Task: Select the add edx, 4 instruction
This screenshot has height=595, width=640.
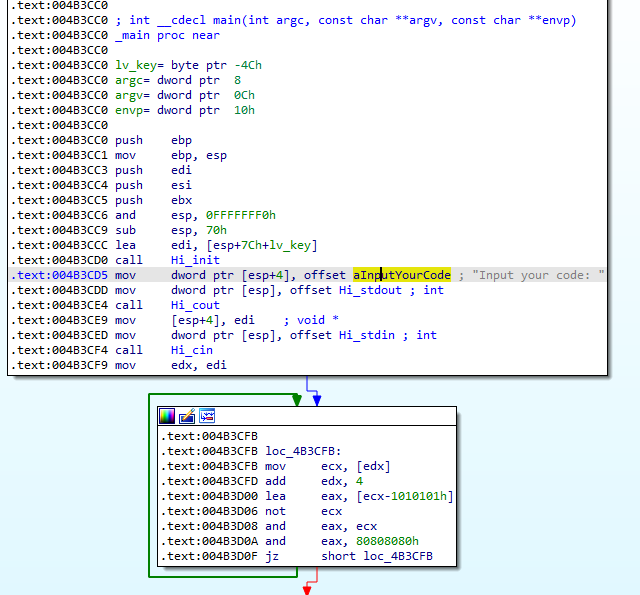Action: (x=314, y=481)
